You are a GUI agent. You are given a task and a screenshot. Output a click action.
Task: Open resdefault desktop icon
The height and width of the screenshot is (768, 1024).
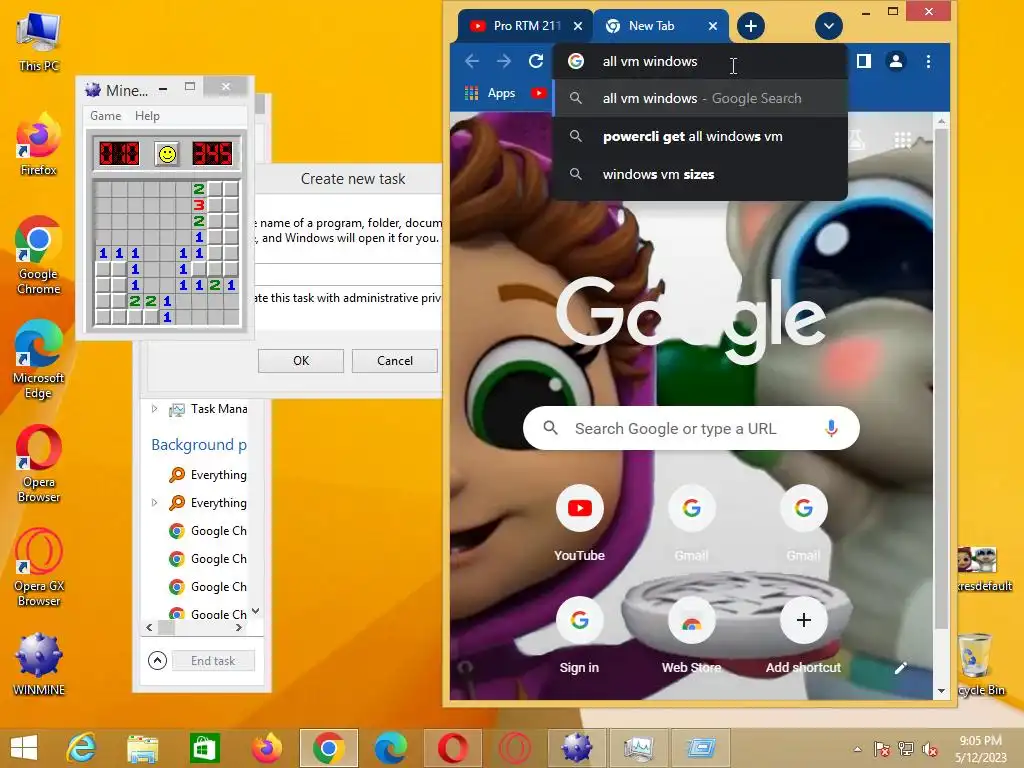click(x=981, y=569)
